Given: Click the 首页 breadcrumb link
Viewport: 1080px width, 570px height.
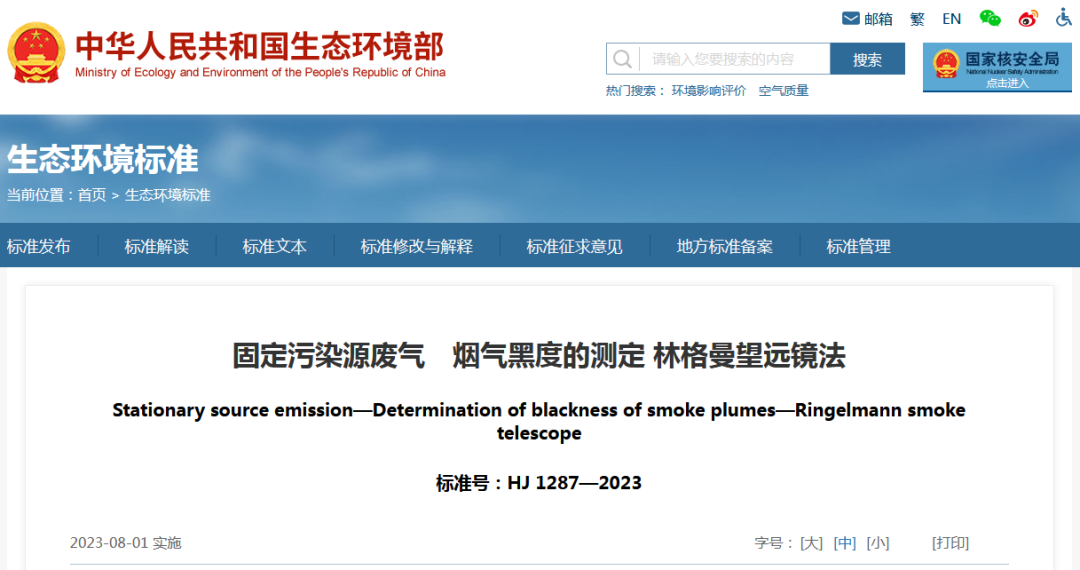Looking at the screenshot, I should 92,195.
